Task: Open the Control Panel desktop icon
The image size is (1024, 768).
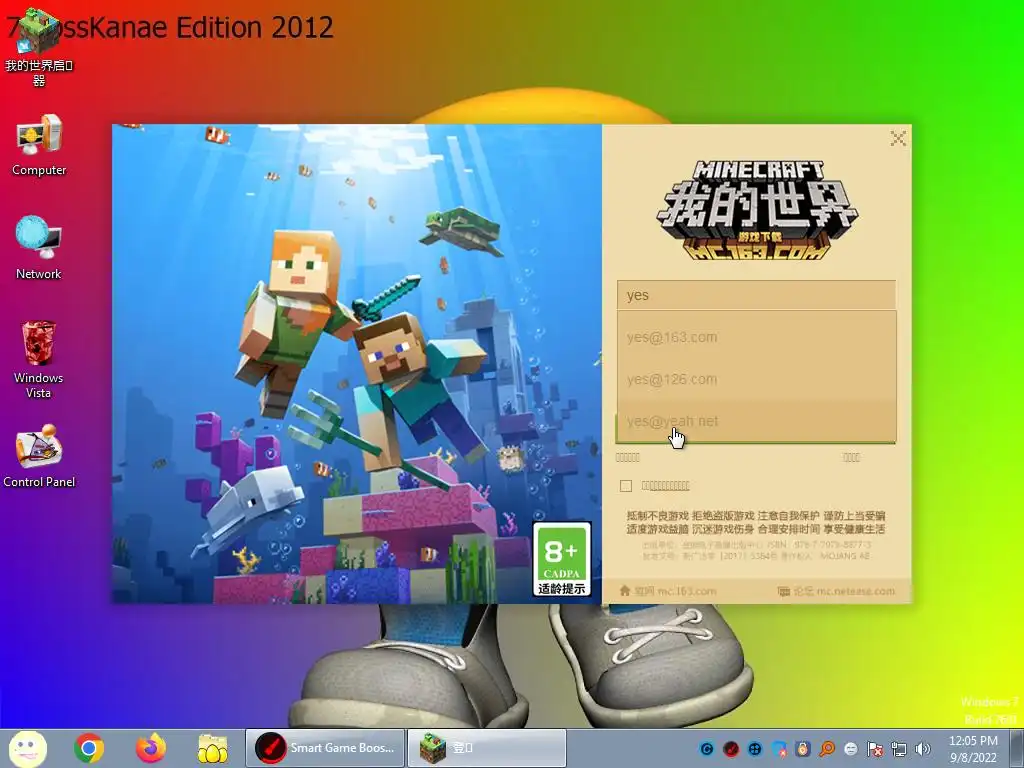Action: pos(39,456)
